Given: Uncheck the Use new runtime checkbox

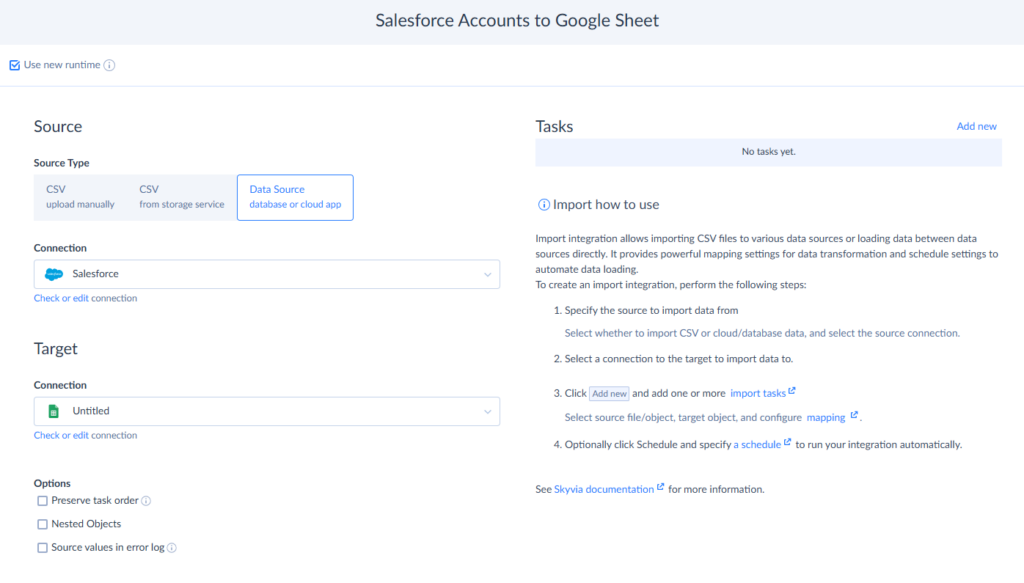Looking at the screenshot, I should click(x=15, y=64).
